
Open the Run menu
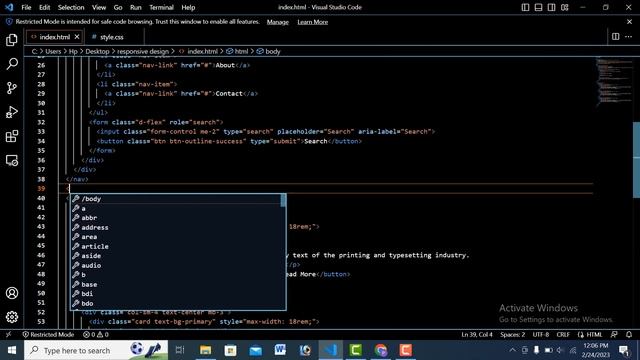pos(136,7)
